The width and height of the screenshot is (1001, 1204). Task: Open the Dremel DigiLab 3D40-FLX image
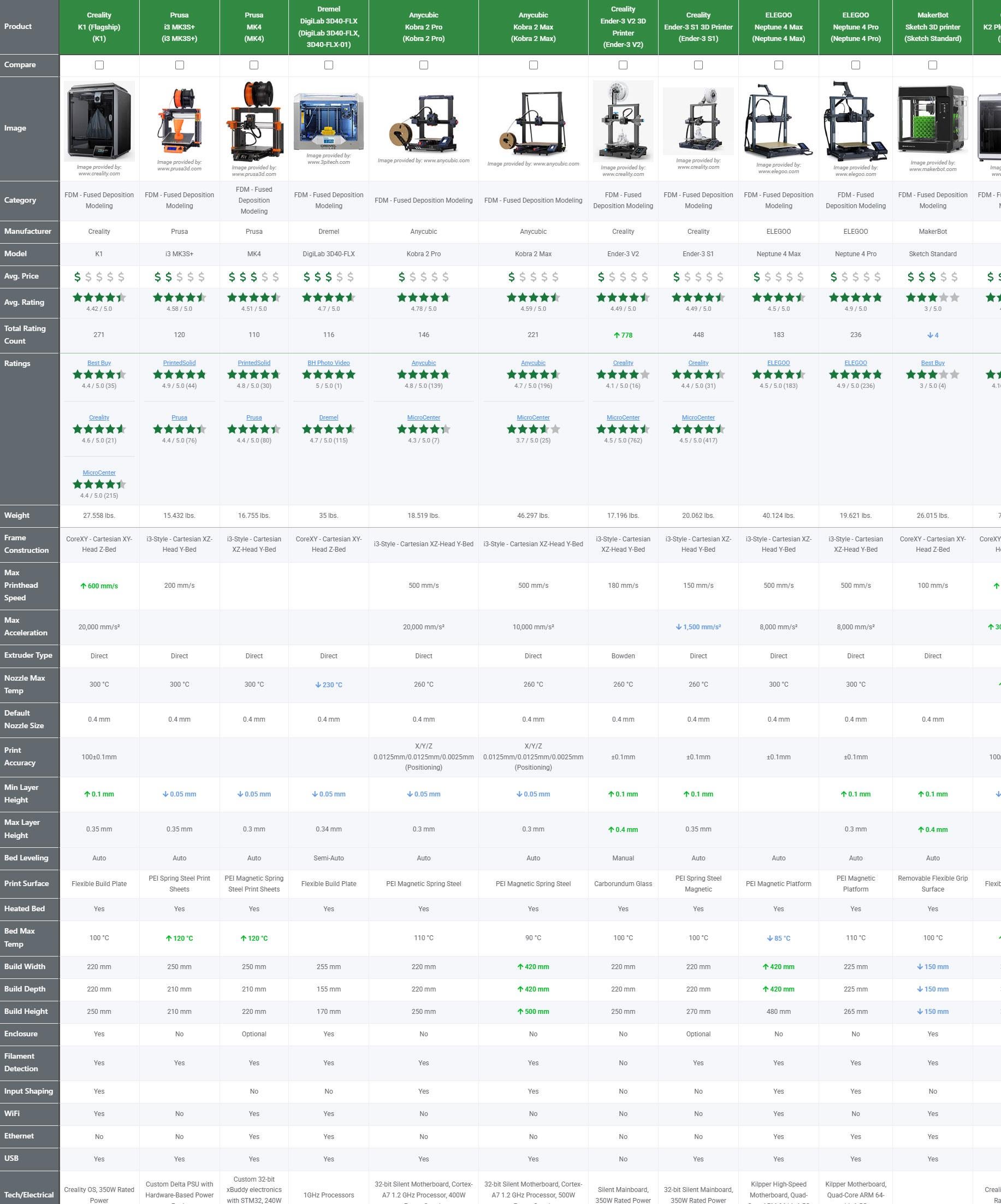328,121
